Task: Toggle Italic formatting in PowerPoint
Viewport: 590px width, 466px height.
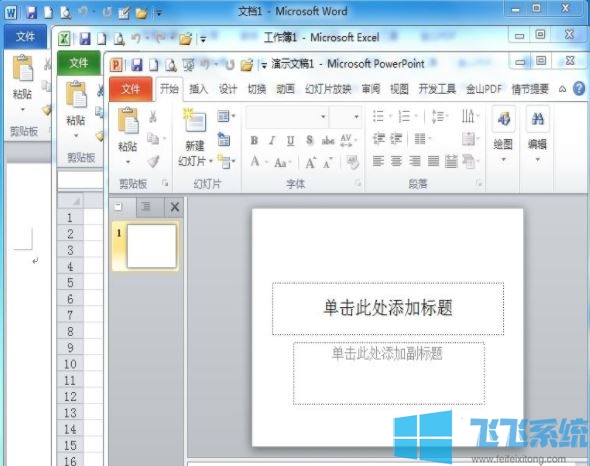Action: pyautogui.click(x=272, y=140)
